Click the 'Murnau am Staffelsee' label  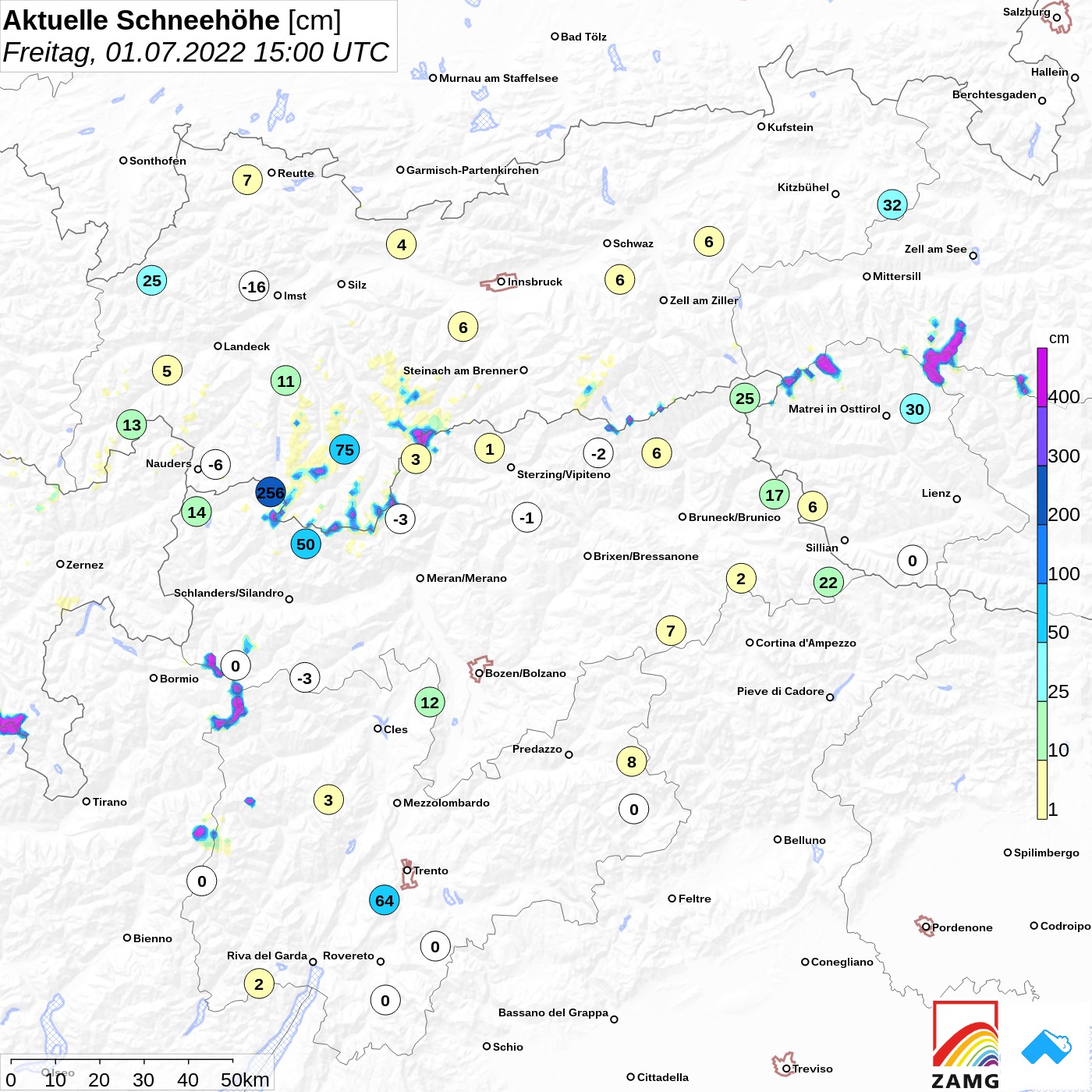[x=498, y=78]
